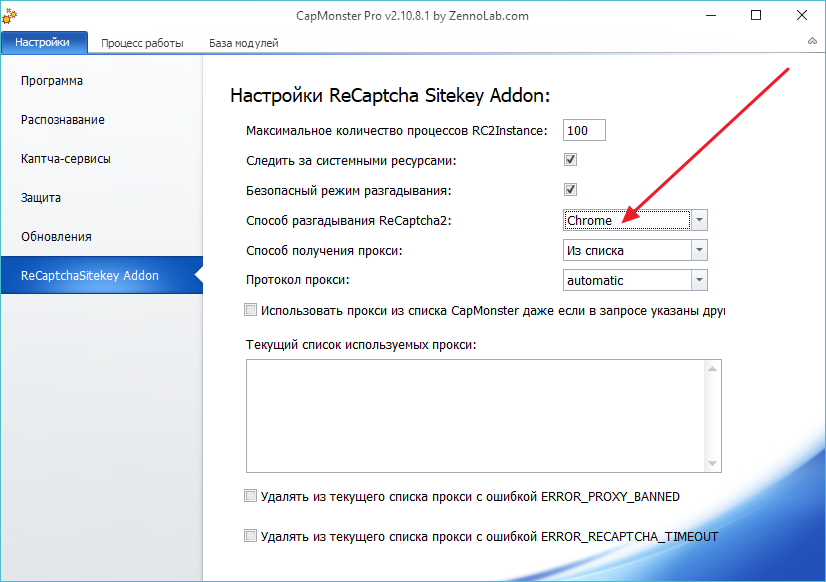Enable removing proxies with ERROR_RECAPTCHA_TIMEOUT
Screen dimensions: 826x582
click(250, 536)
